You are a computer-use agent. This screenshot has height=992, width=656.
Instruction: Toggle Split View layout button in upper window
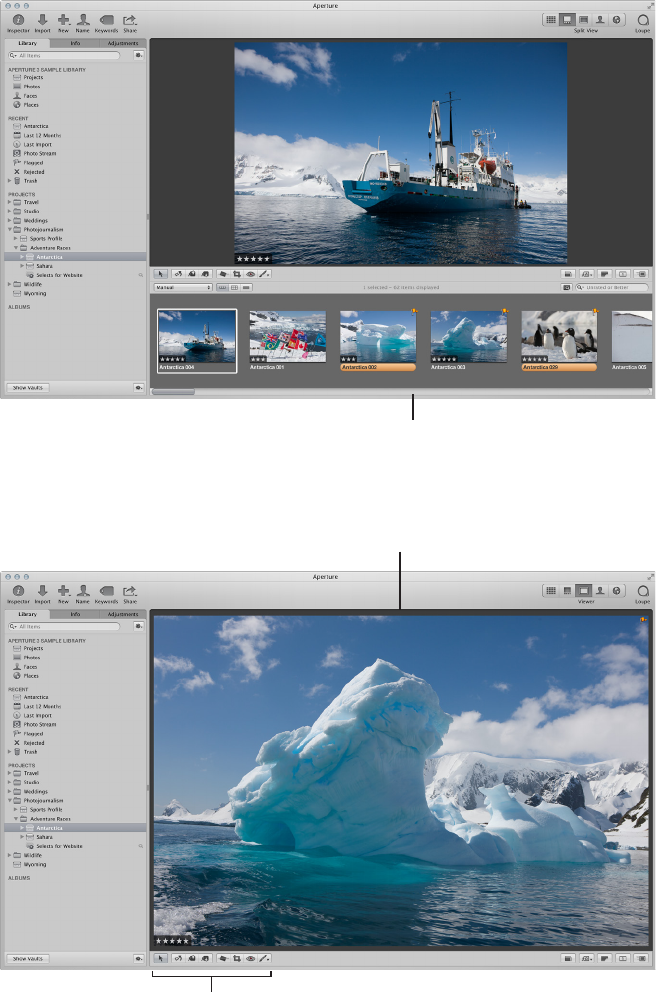[x=567, y=20]
